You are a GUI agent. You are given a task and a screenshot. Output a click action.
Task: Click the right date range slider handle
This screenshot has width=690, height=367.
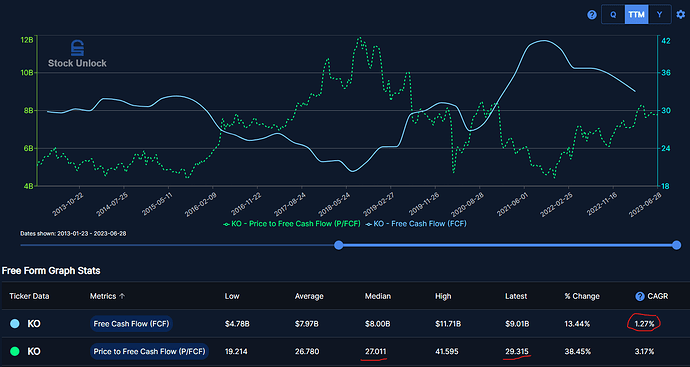coord(677,245)
